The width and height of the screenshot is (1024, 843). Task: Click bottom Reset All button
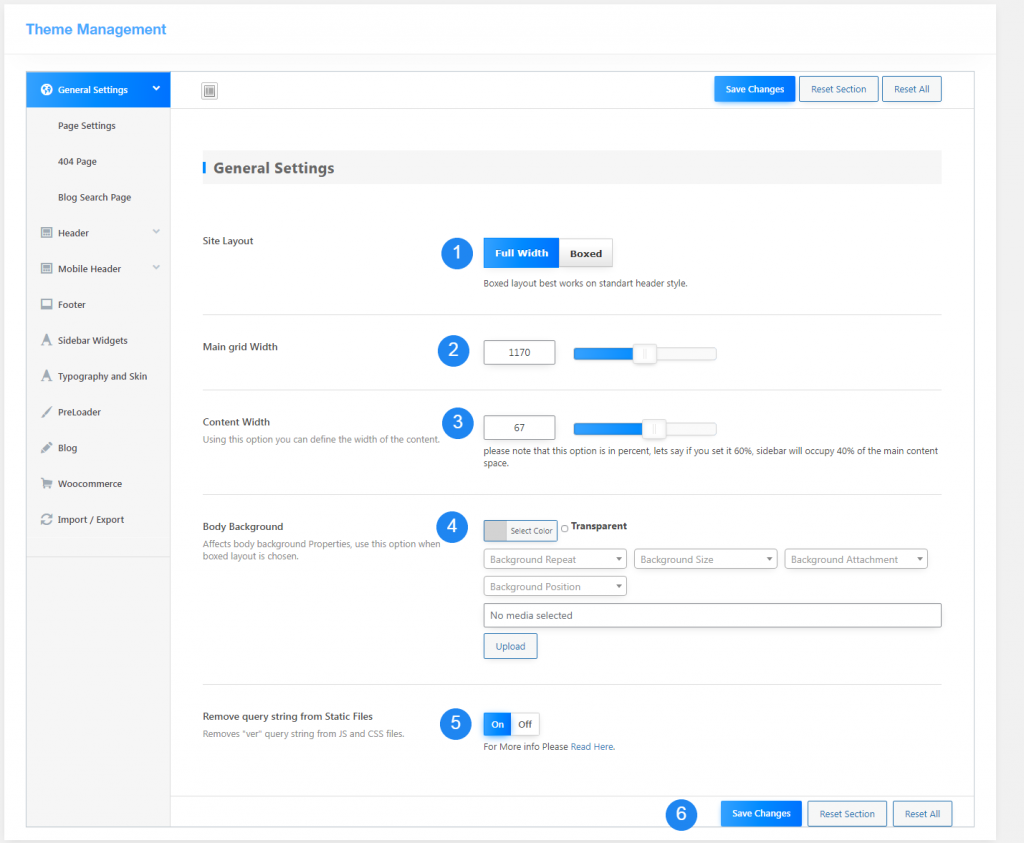tap(922, 814)
